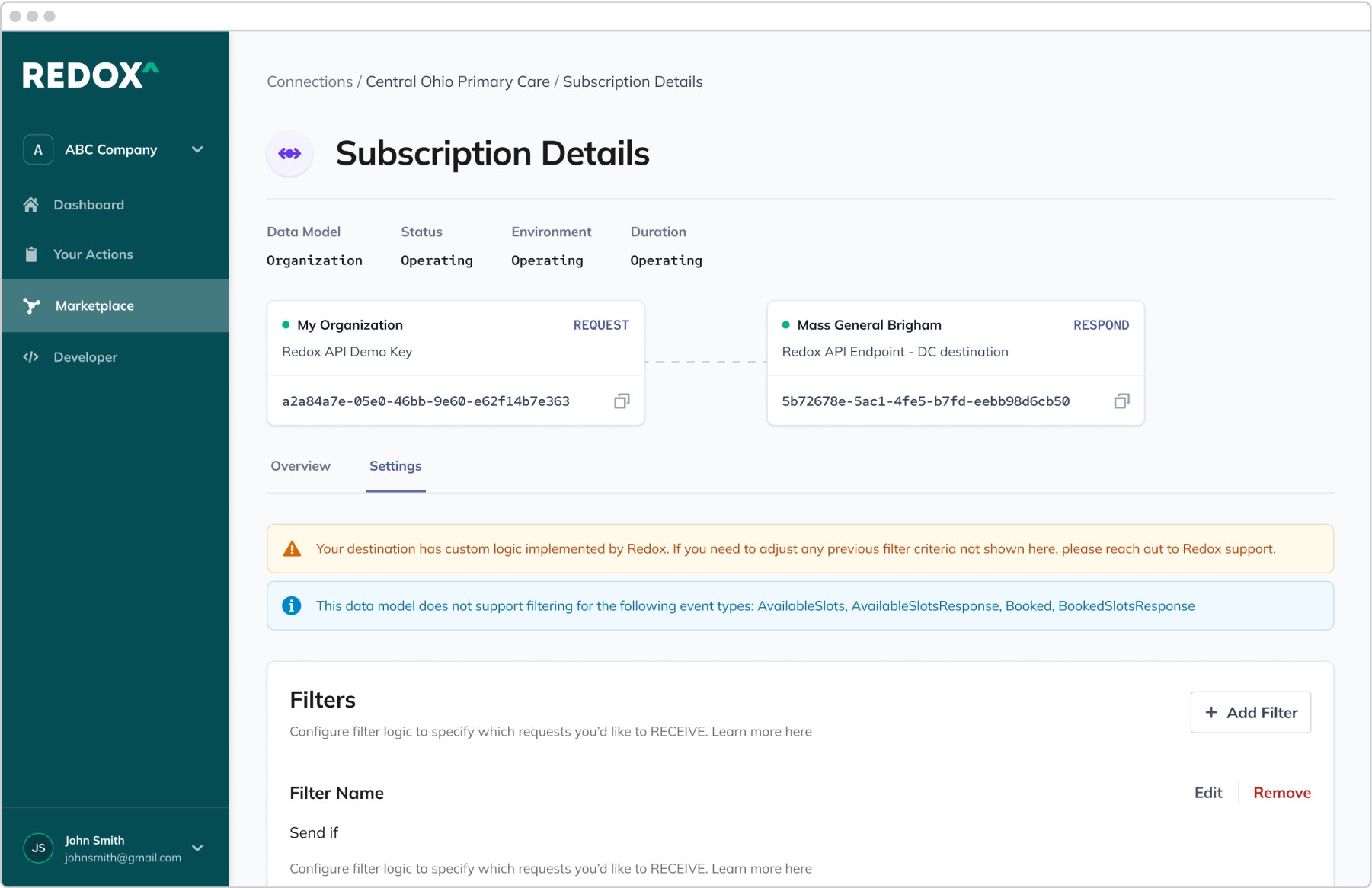
Task: Click the Organization data model value
Action: [315, 260]
